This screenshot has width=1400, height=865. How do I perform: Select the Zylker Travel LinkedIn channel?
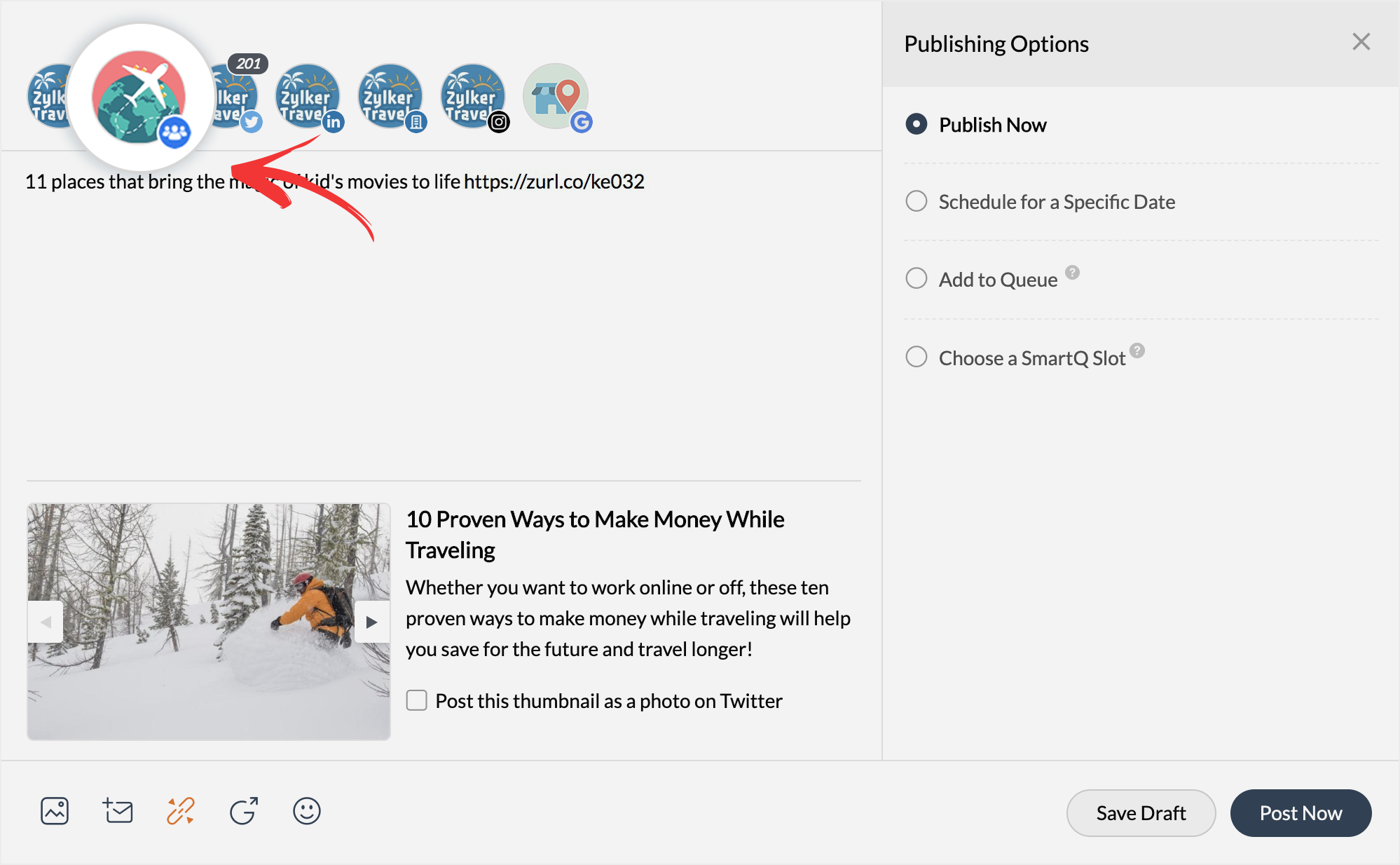pos(308,97)
